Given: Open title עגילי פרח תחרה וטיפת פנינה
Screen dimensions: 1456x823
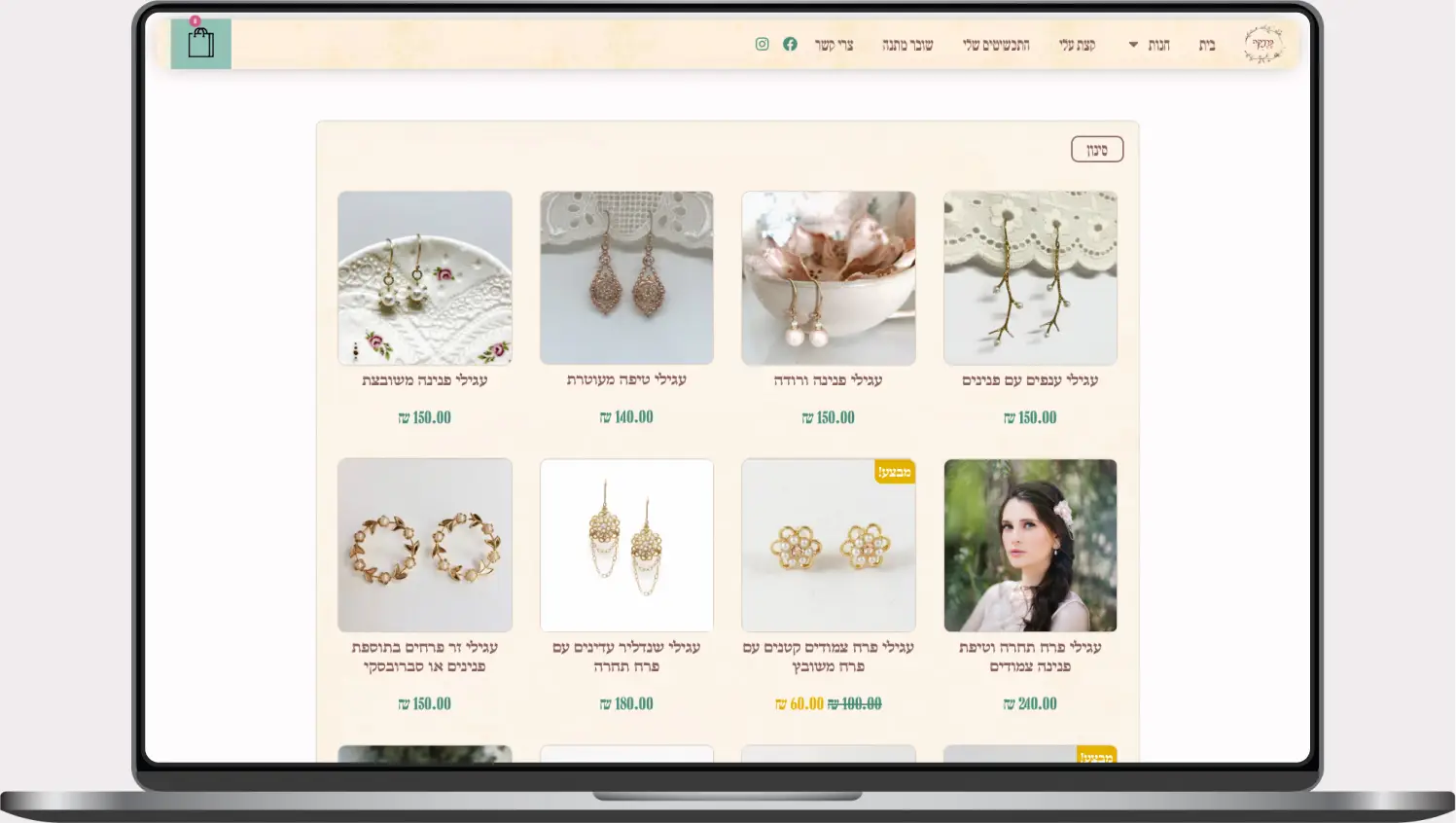Looking at the screenshot, I should click(1030, 657).
